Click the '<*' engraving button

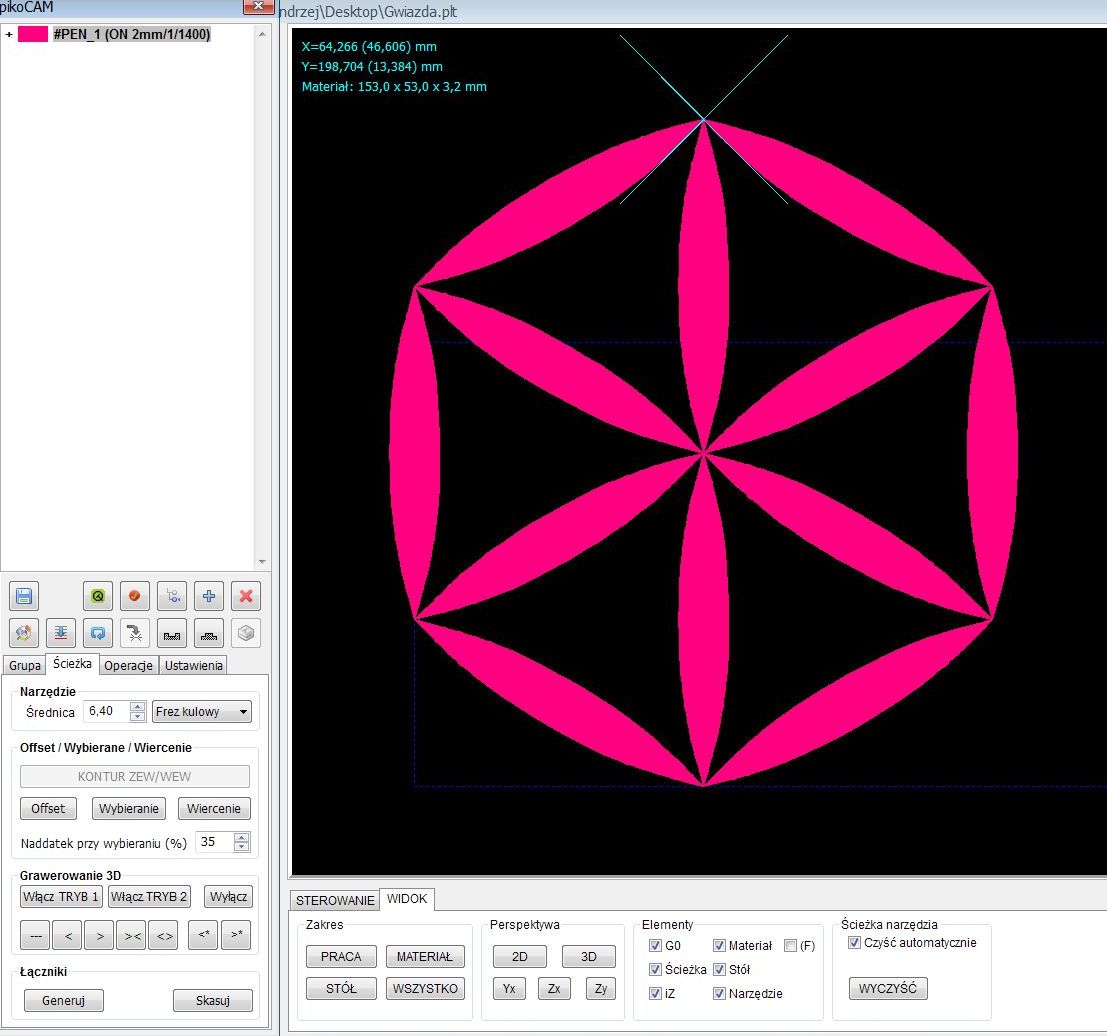point(203,935)
